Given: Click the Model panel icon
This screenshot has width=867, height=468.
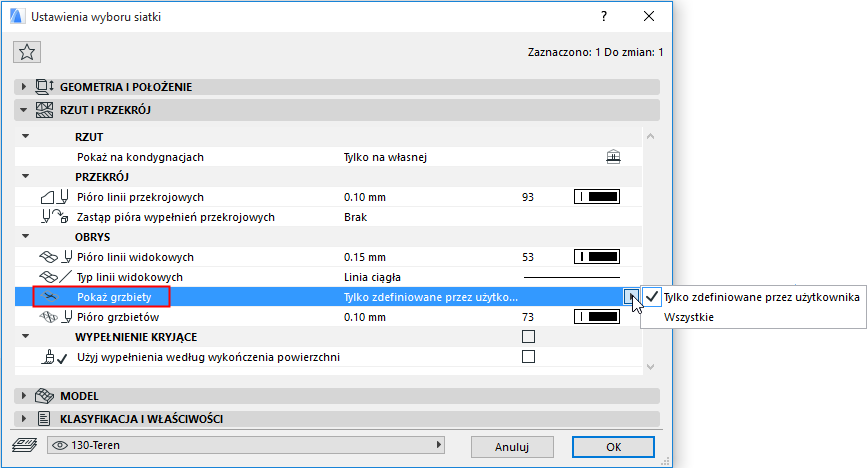Looking at the screenshot, I should click(45, 396).
